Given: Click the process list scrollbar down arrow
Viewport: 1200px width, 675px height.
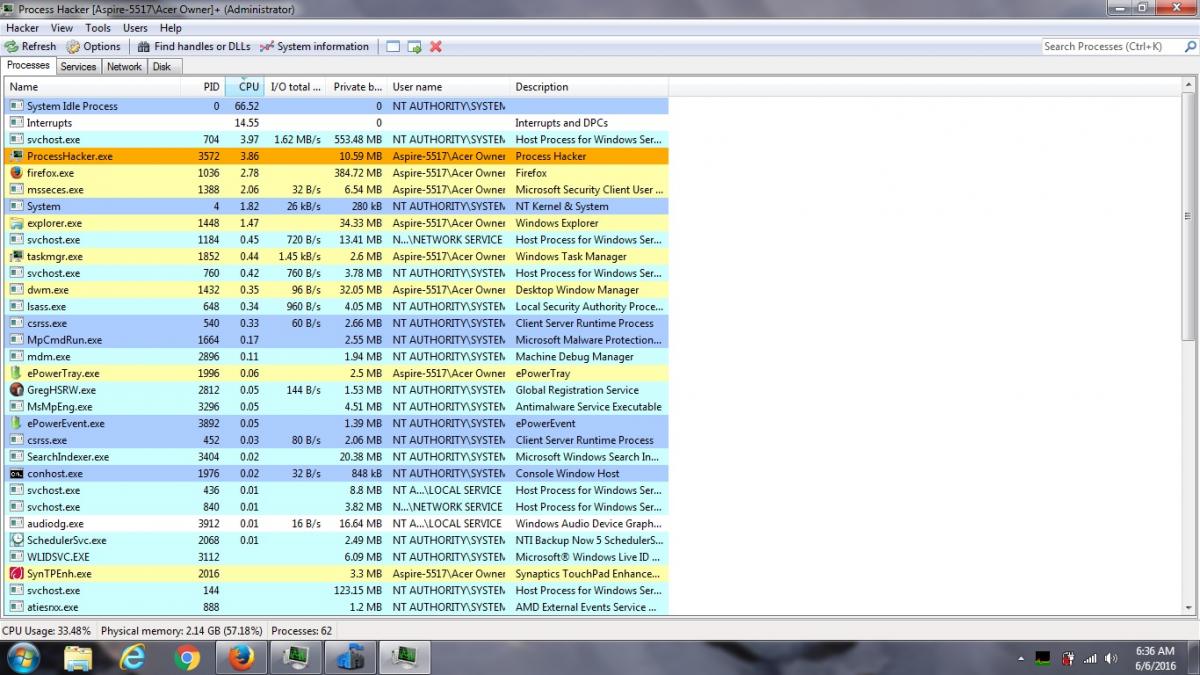Looking at the screenshot, I should pos(1188,607).
